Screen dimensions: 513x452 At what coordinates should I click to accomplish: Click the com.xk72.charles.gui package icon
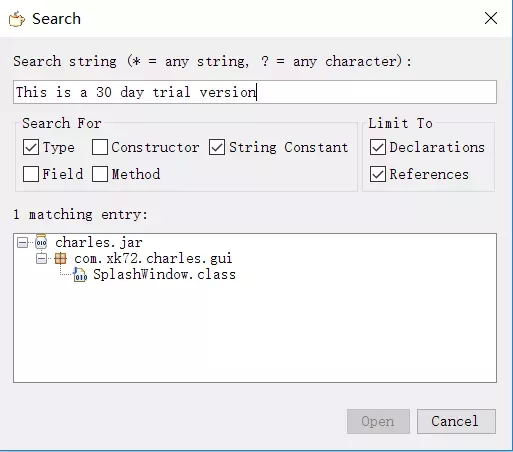(x=60, y=258)
